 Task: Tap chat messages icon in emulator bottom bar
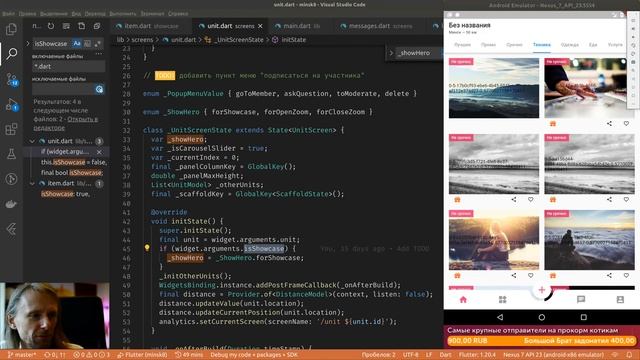pos(581,300)
